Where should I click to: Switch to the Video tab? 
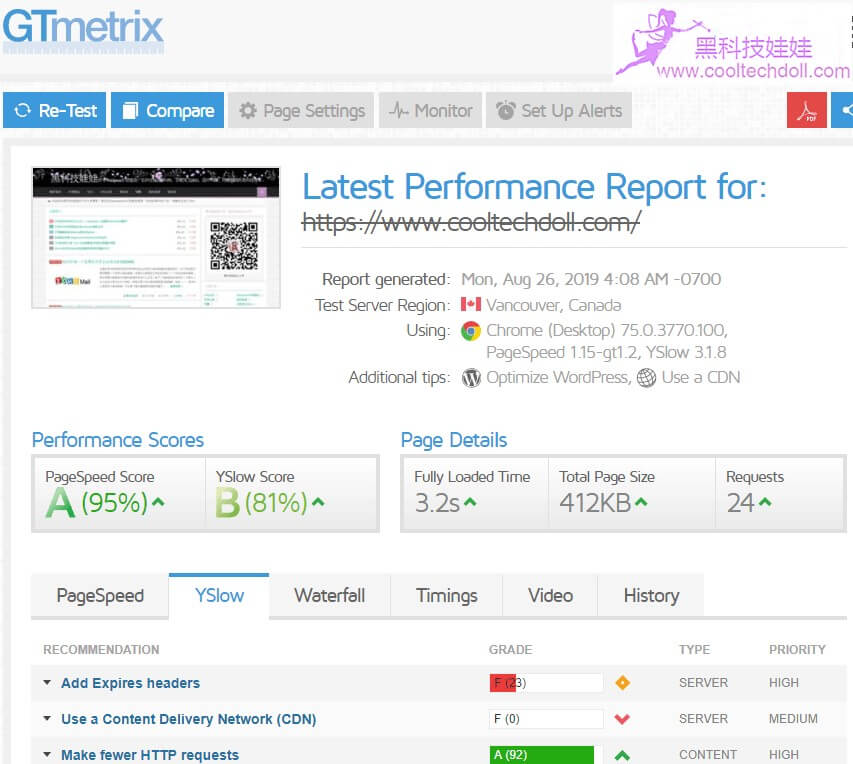550,596
